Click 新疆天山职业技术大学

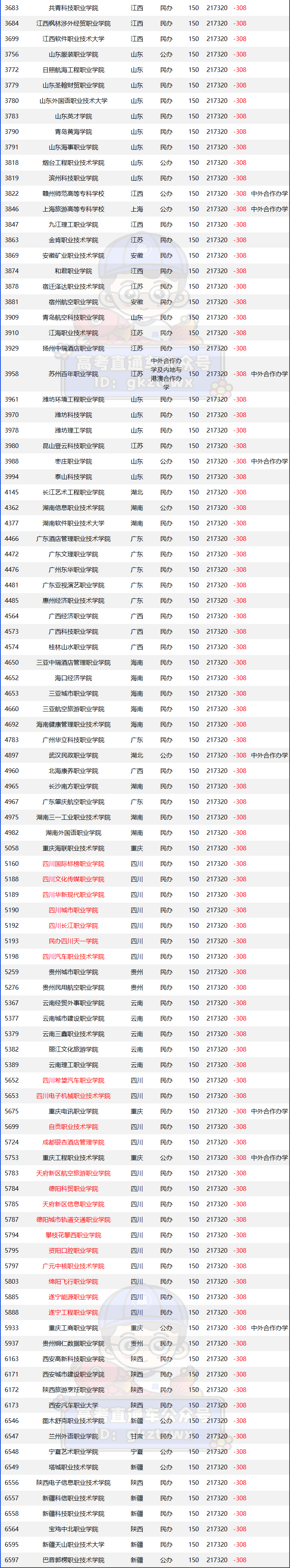pyautogui.click(x=73, y=1544)
